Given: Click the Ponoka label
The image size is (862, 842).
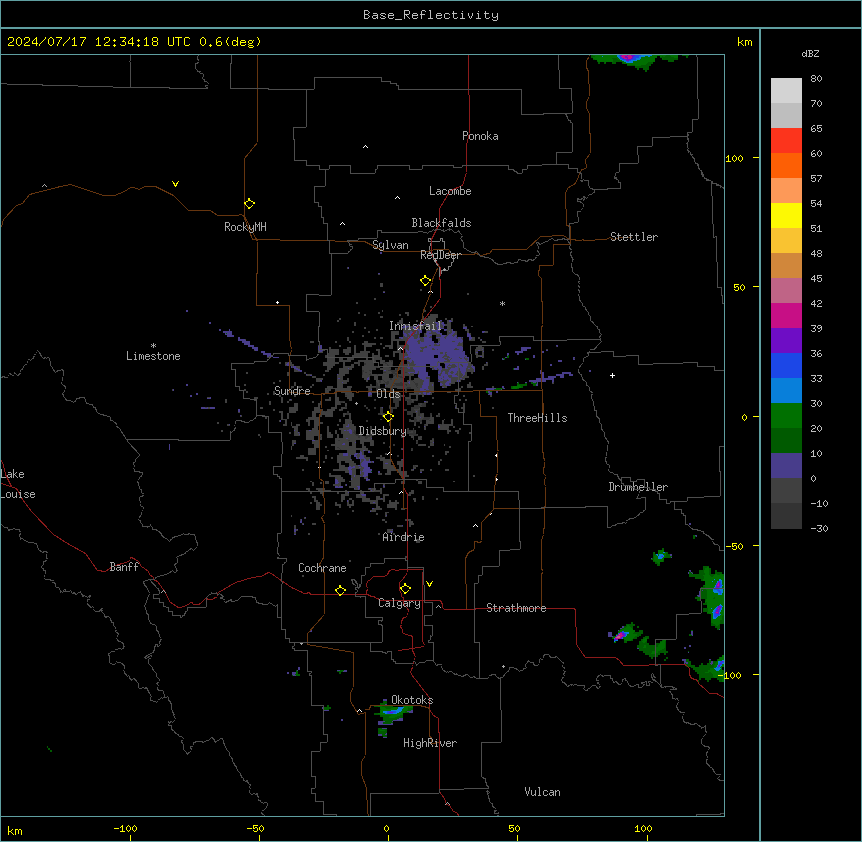Looking at the screenshot, I should point(480,136).
